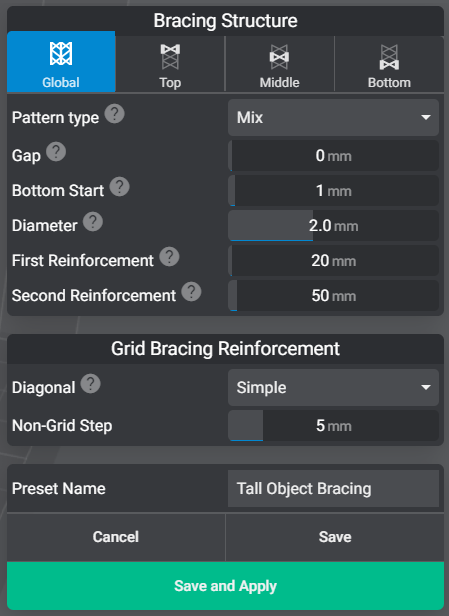Viewport: 449px width, 616px height.
Task: Select the Global bracing tab icon
Action: (61, 53)
